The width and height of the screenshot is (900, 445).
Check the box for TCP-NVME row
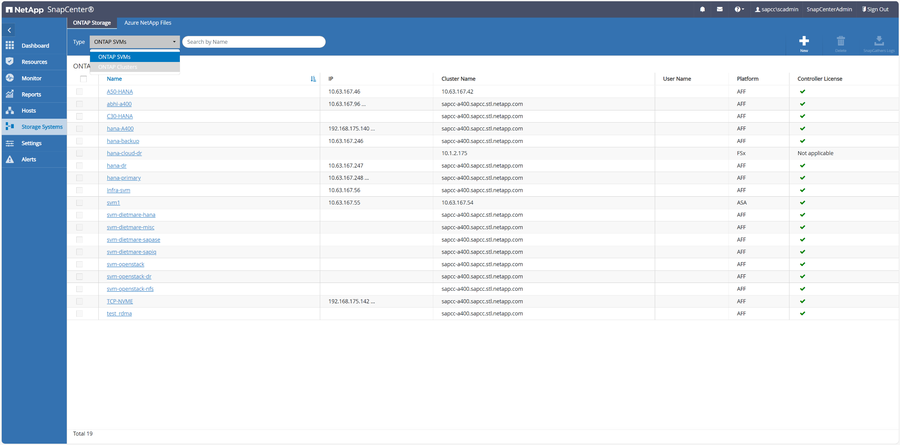pos(79,301)
